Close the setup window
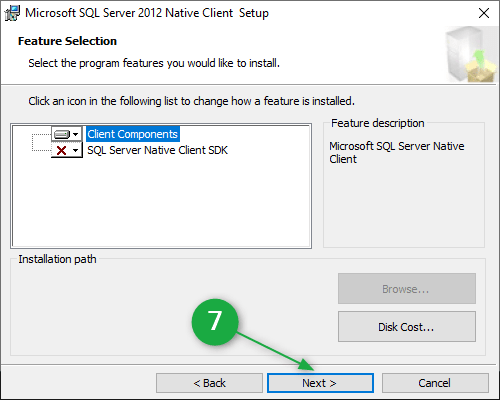This screenshot has width=500, height=400. pos(484,13)
